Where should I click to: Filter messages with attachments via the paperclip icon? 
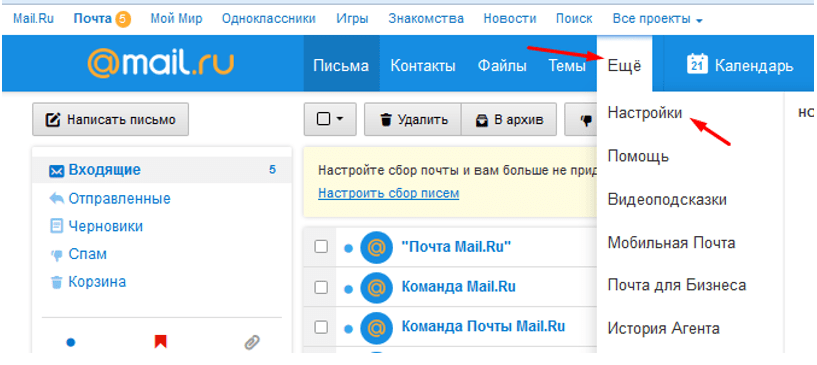pyautogui.click(x=252, y=342)
